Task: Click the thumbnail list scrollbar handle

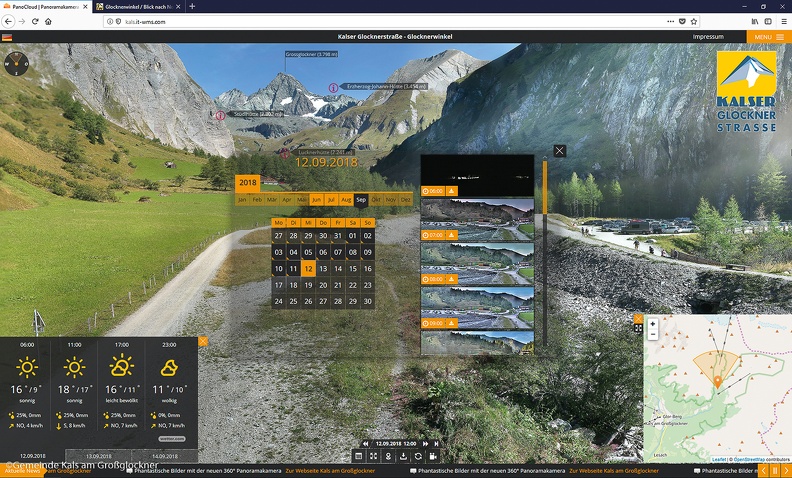Action: (544, 187)
